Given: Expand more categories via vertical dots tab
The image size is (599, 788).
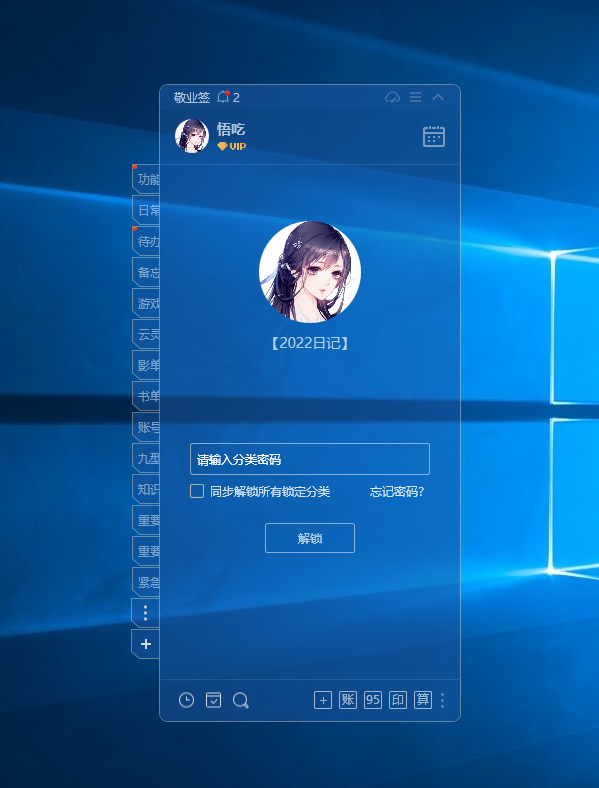Looking at the screenshot, I should (x=146, y=613).
